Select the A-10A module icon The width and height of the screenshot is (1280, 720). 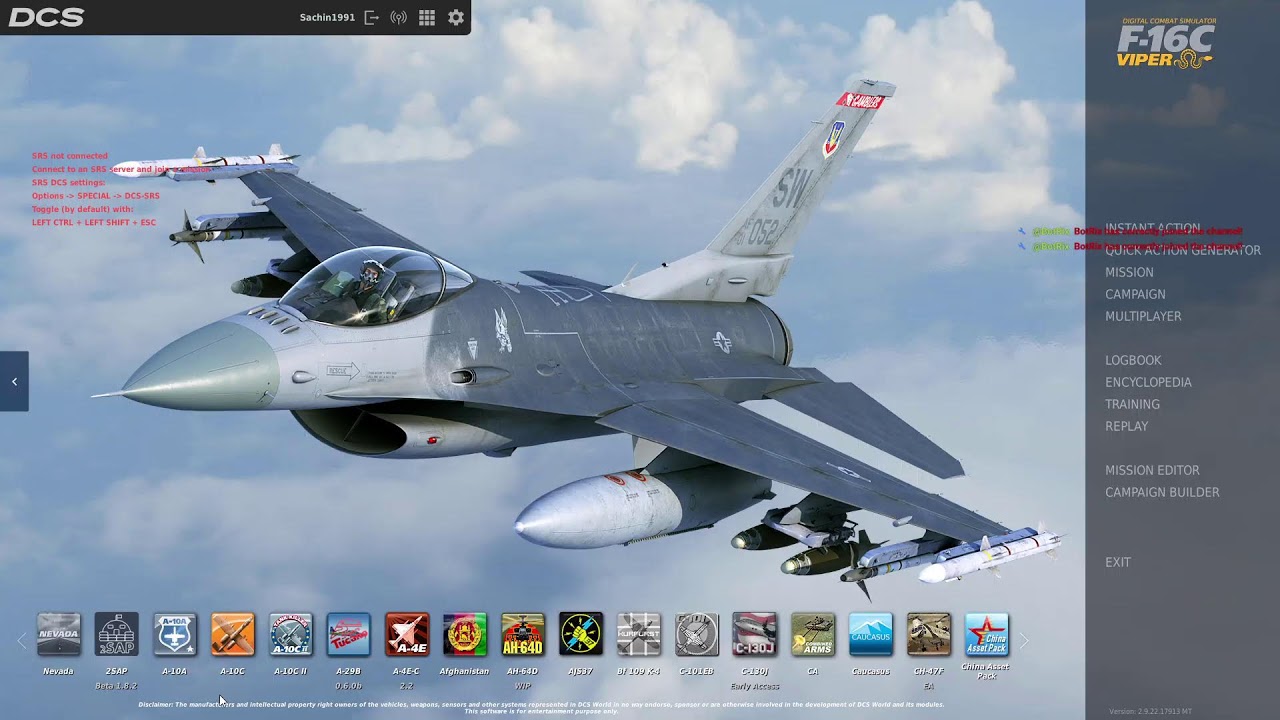[175, 635]
